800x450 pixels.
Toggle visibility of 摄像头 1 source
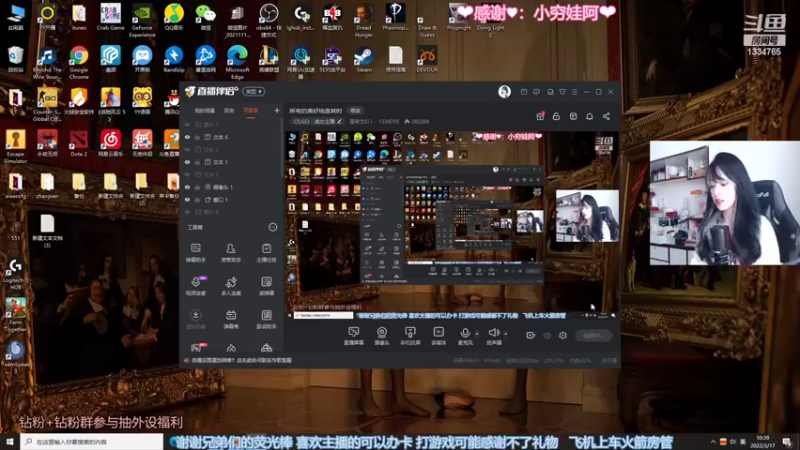point(187,187)
